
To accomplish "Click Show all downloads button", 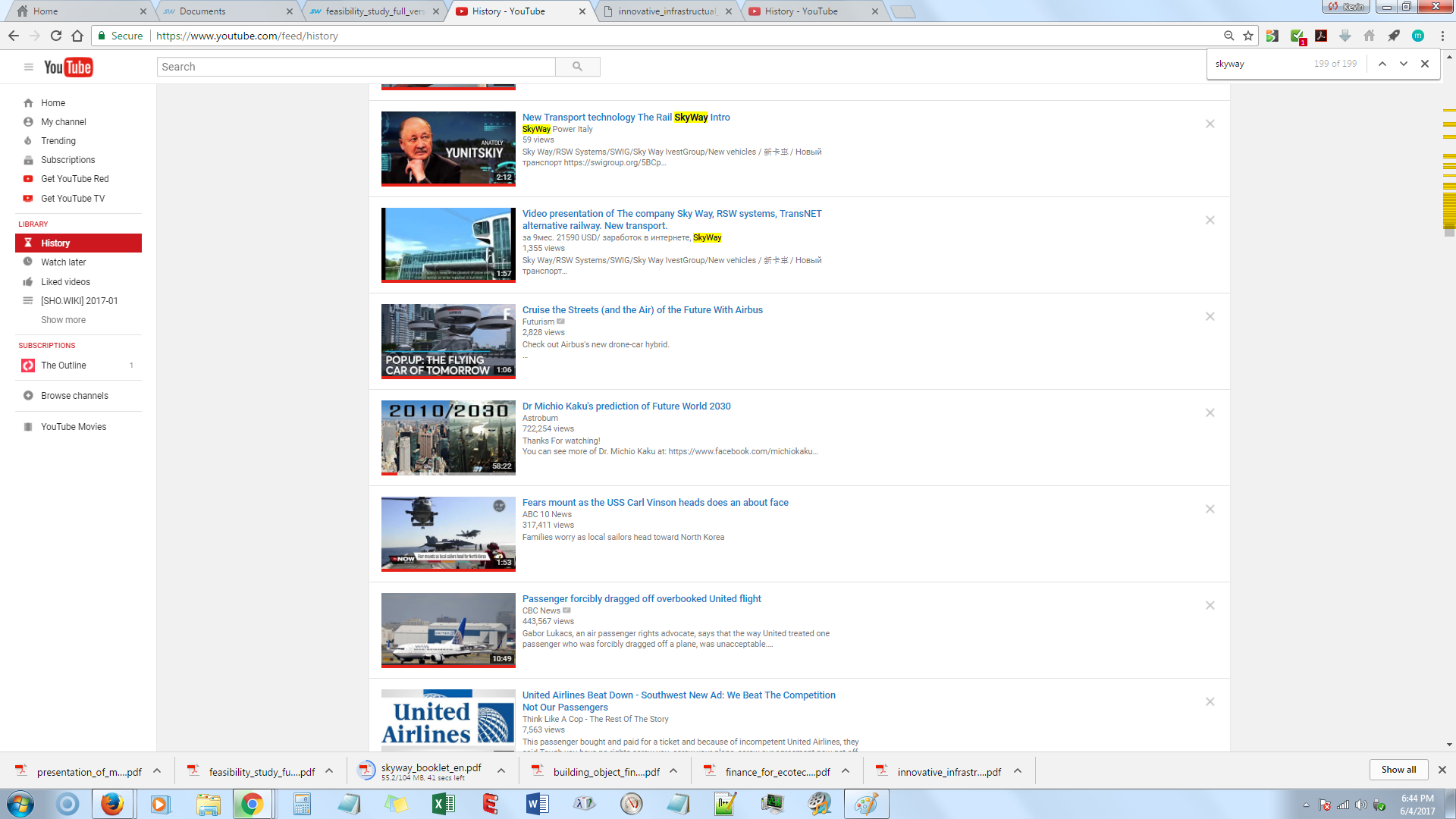I will (x=1398, y=770).
